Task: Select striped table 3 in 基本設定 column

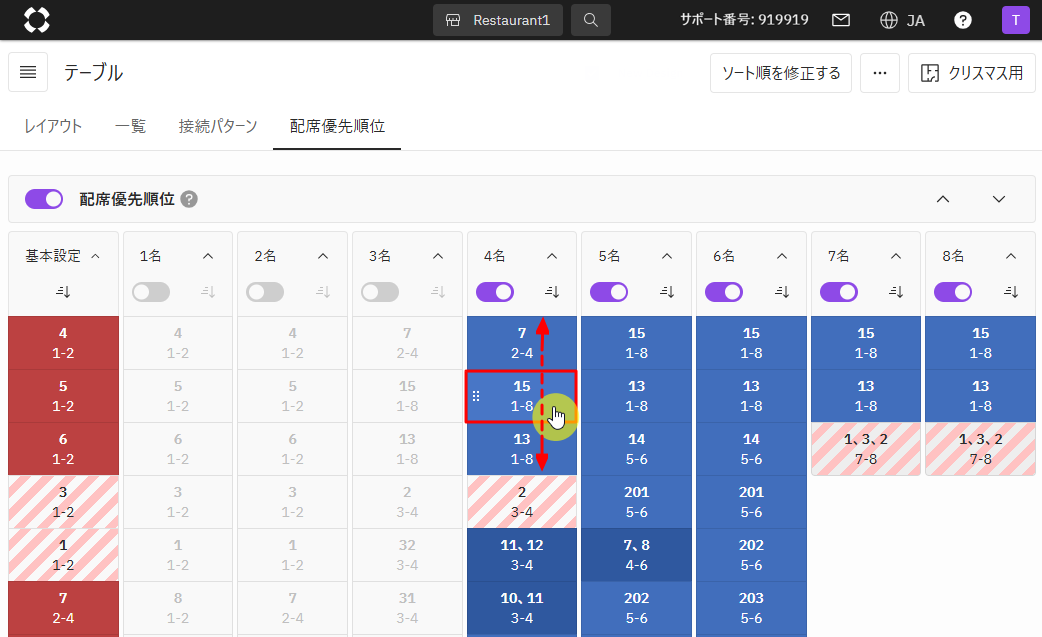Action: 63,501
